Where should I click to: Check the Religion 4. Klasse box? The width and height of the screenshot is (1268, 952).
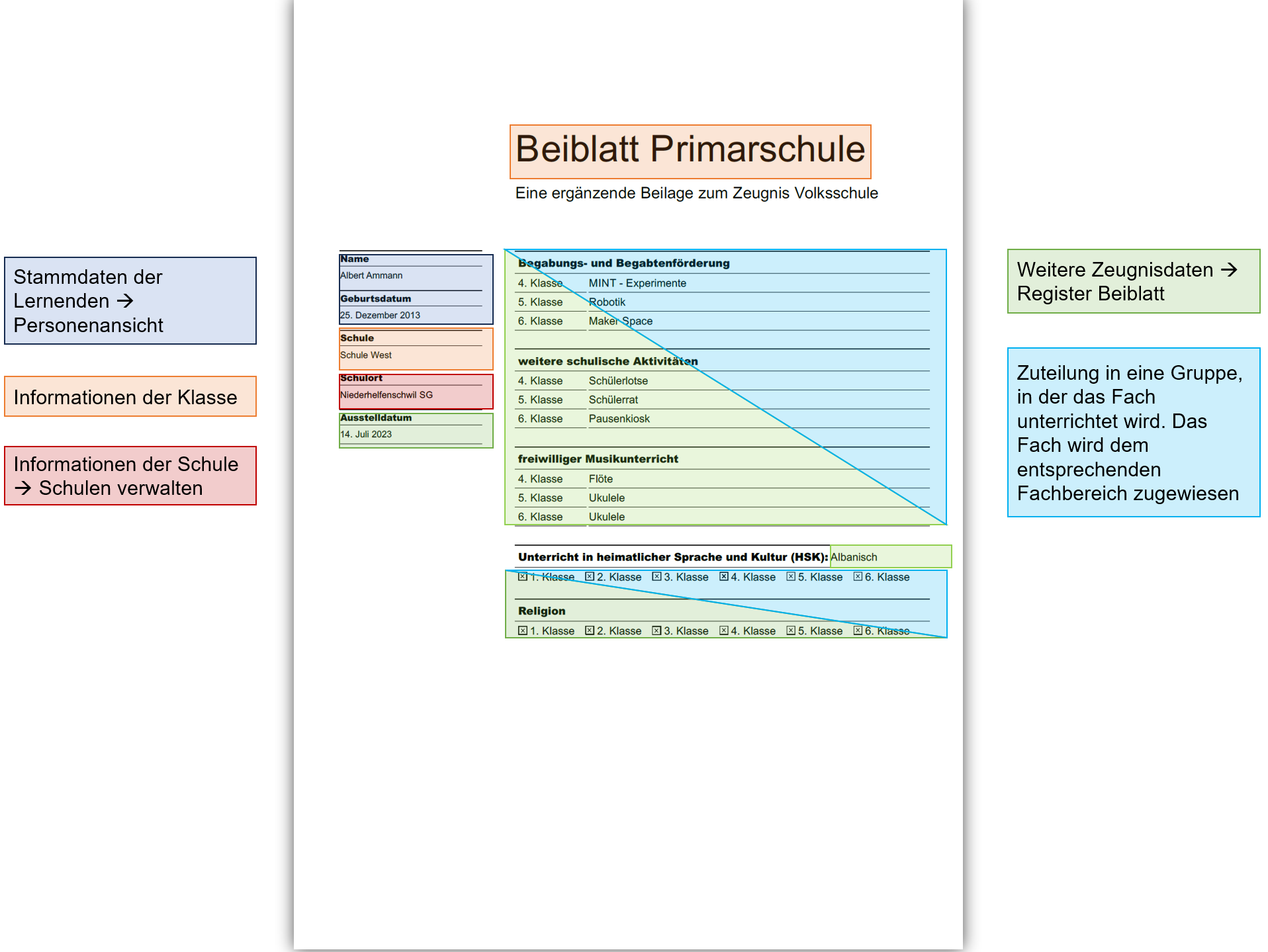[724, 630]
